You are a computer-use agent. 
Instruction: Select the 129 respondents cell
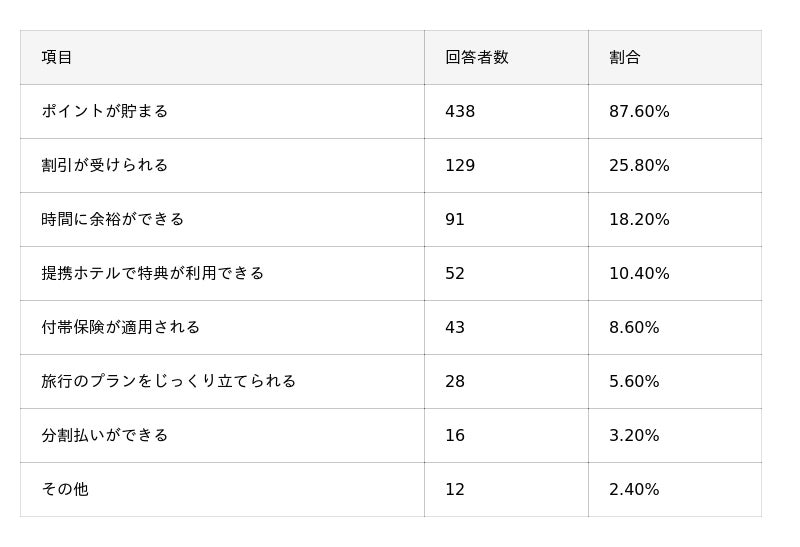[460, 166]
